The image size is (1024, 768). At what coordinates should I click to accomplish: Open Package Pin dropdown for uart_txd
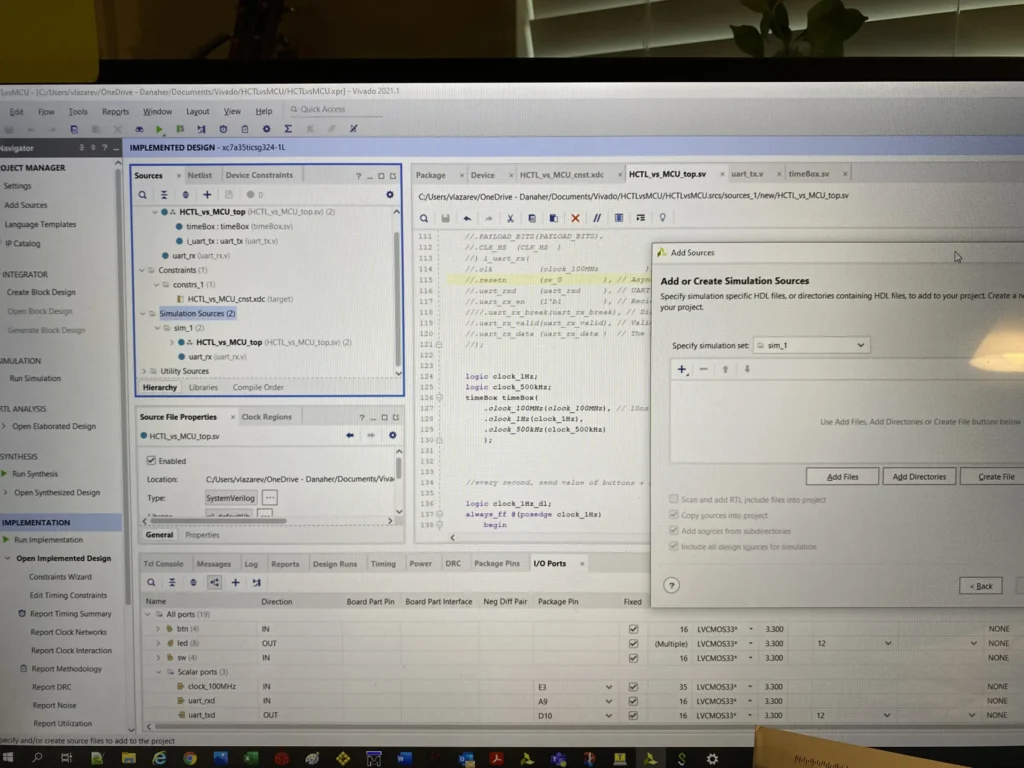coord(609,716)
